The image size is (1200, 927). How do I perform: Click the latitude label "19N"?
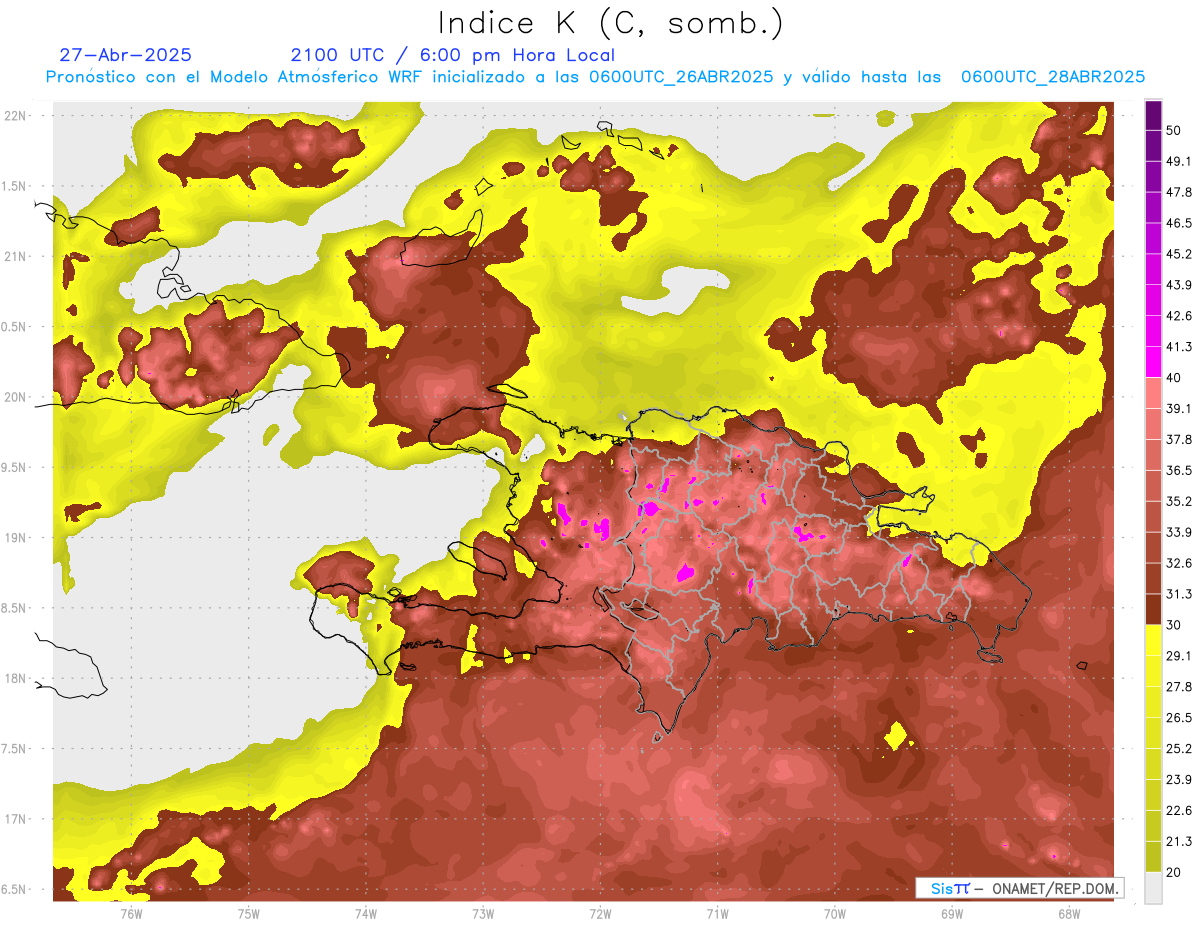tap(17, 537)
